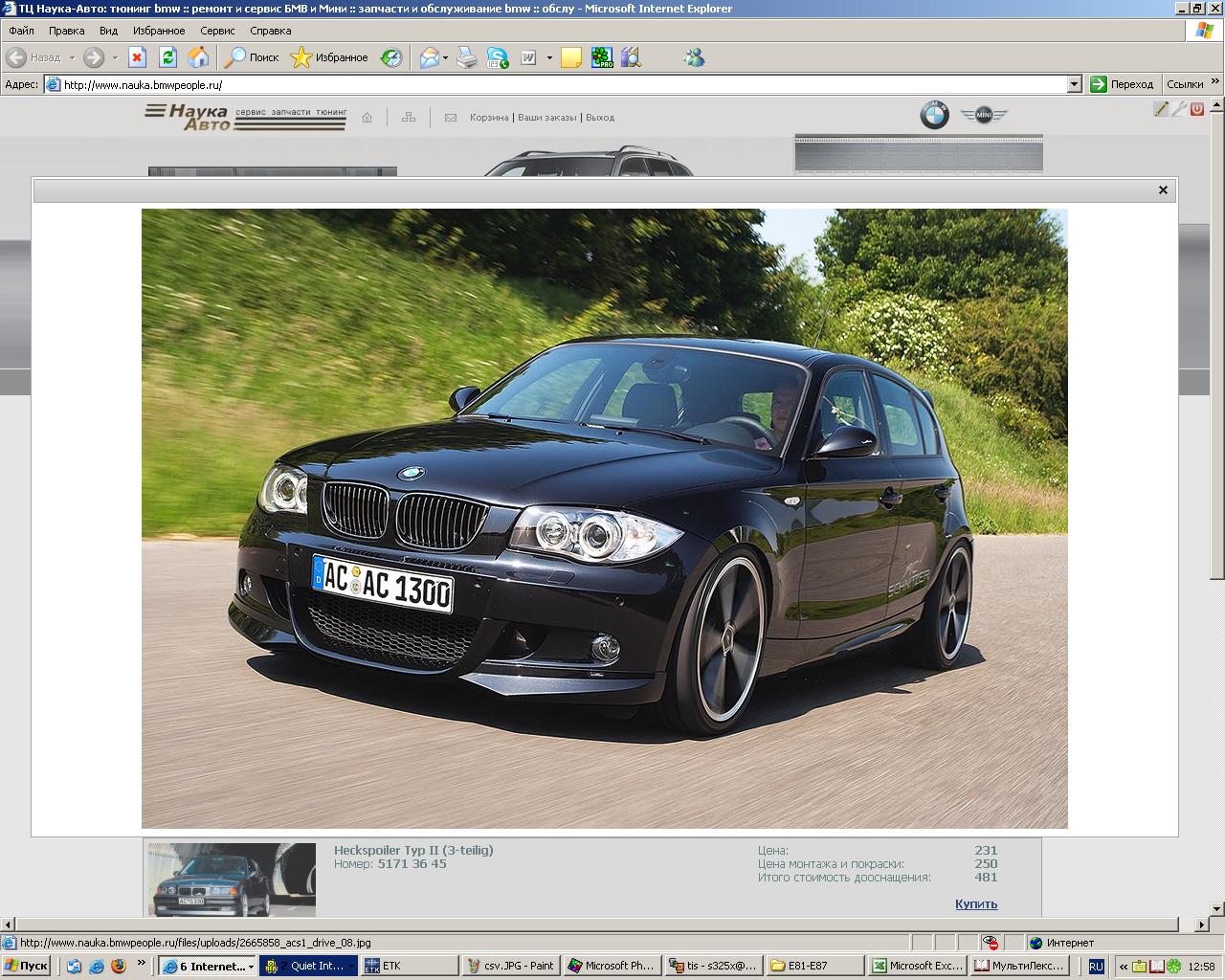Click the Messenger icon in toolbar

click(694, 57)
